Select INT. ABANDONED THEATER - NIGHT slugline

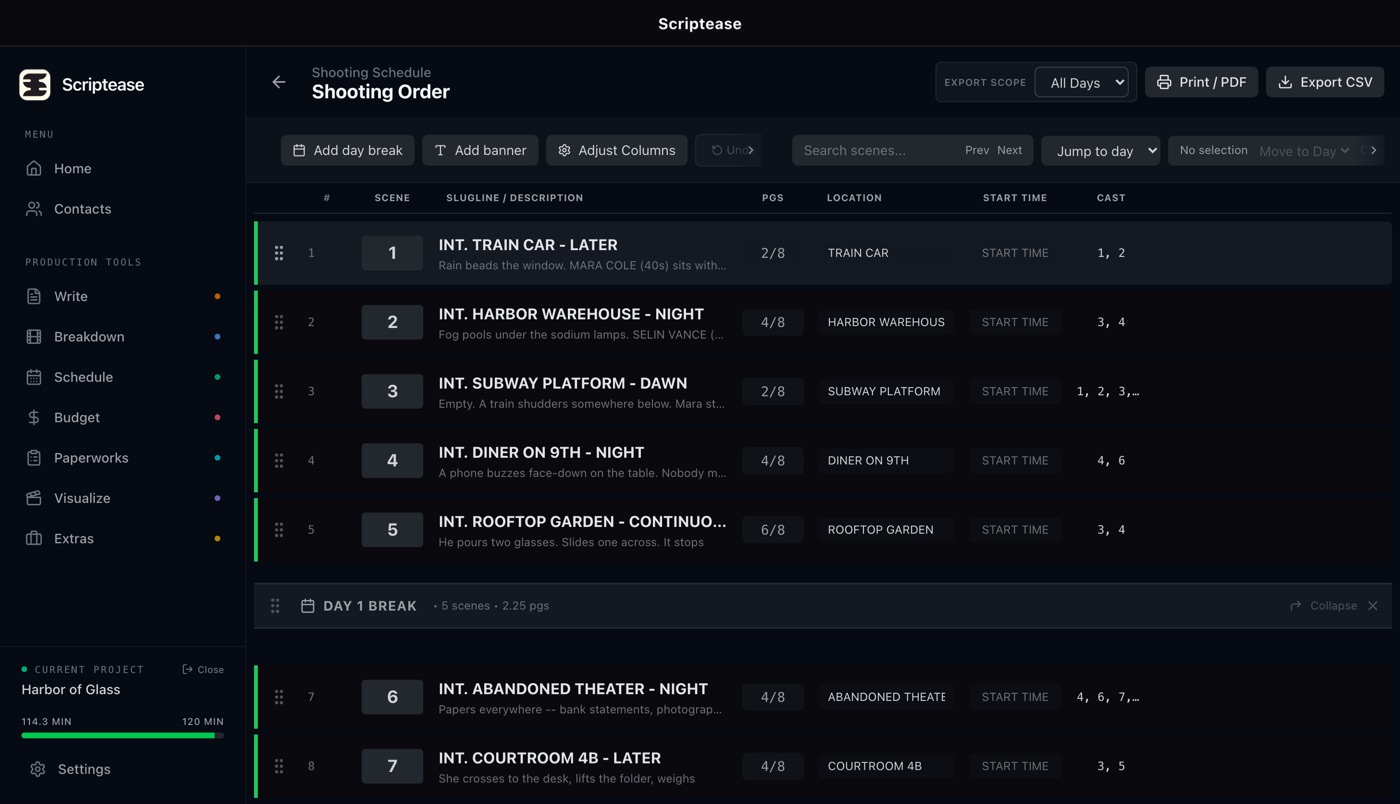[573, 689]
